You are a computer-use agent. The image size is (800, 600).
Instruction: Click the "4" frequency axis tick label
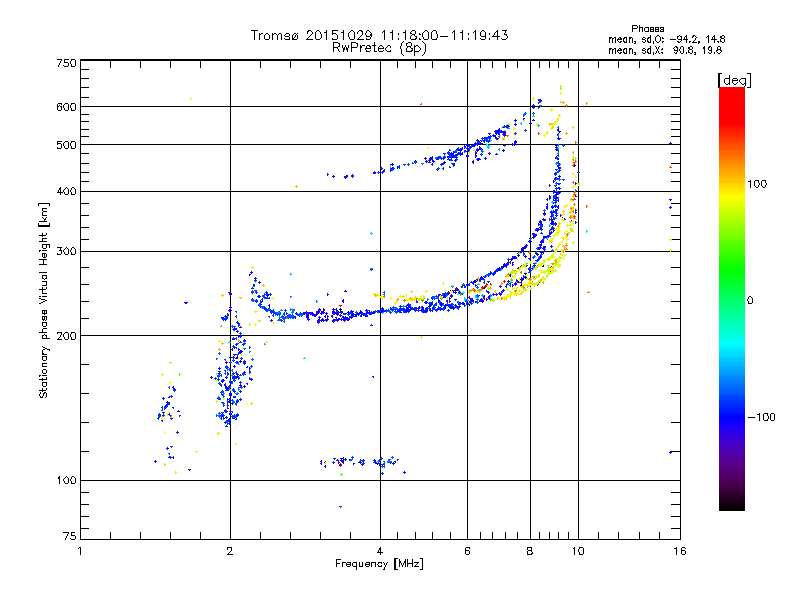coord(380,551)
